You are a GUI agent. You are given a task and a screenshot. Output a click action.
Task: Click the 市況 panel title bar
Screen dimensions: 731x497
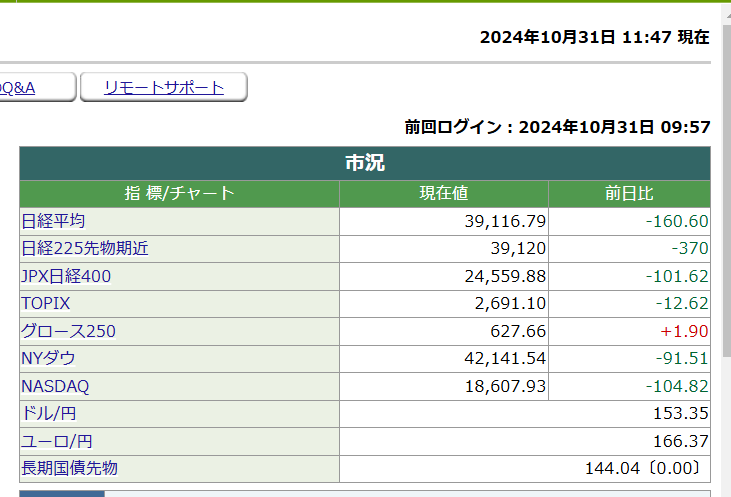(x=364, y=163)
